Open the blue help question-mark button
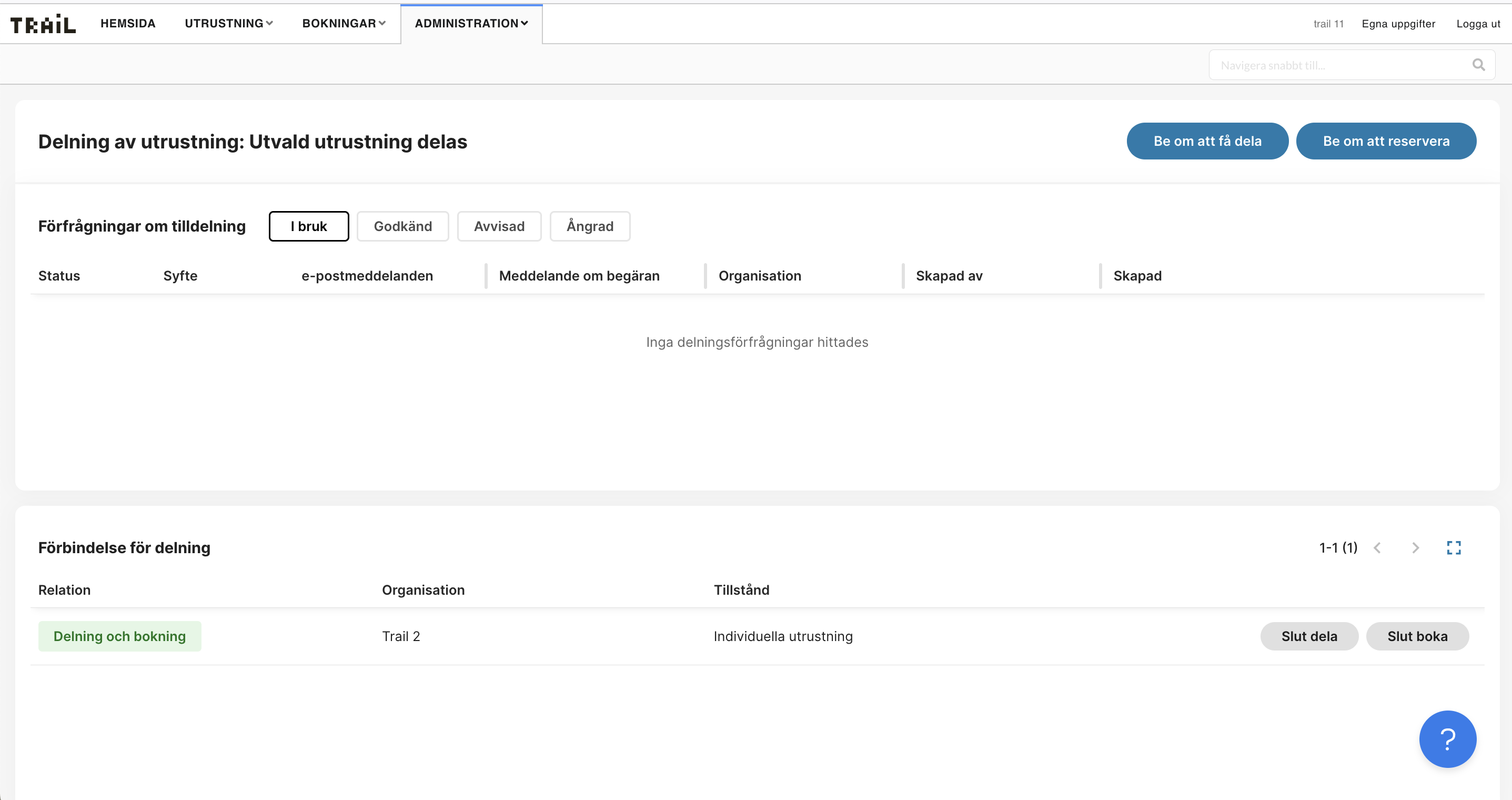The image size is (1512, 800). point(1447,739)
